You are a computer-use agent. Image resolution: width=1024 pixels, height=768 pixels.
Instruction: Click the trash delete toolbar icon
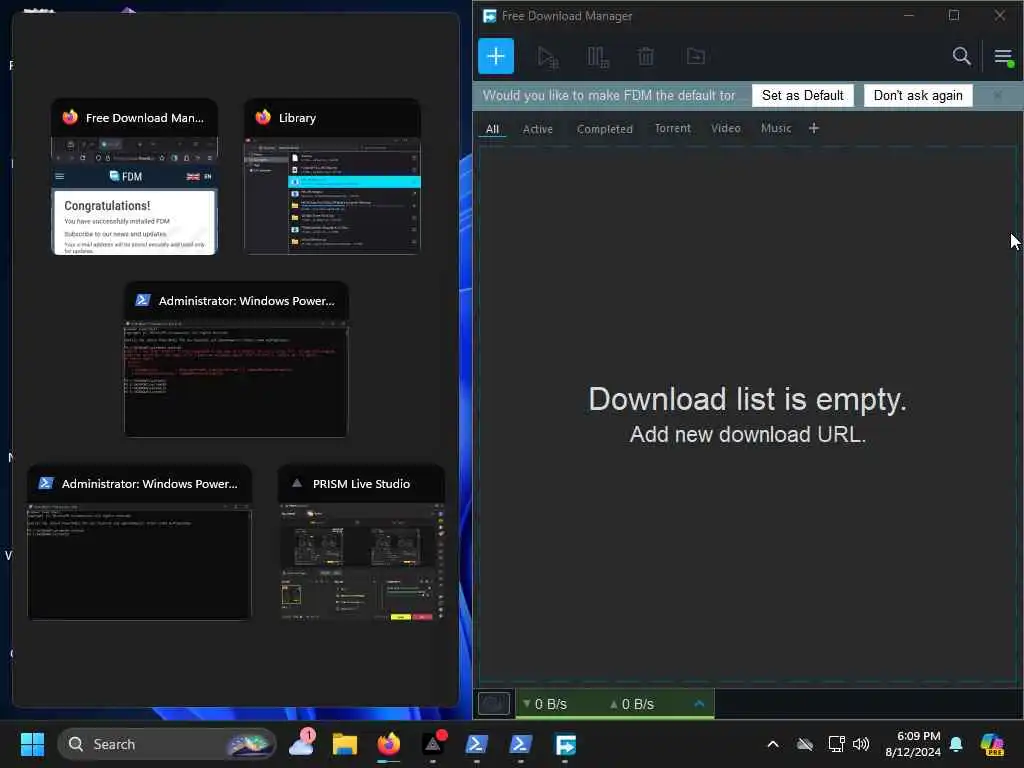[x=645, y=57]
